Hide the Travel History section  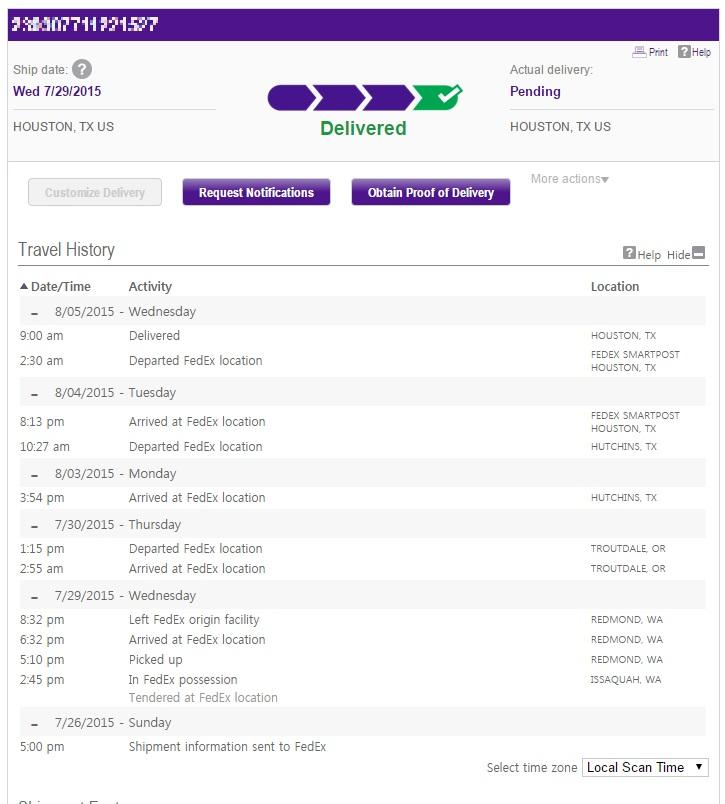(698, 254)
